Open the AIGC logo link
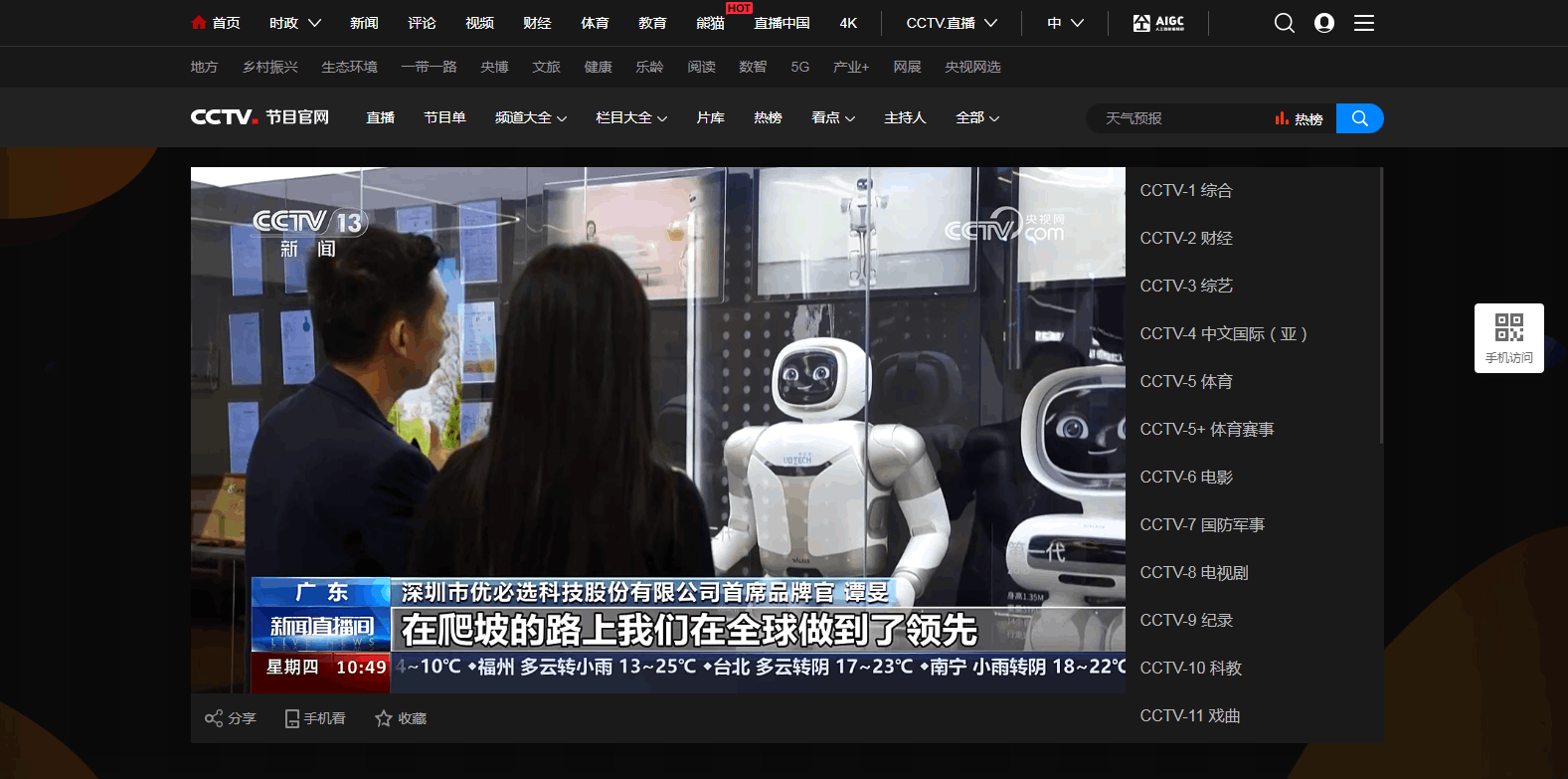 click(1158, 23)
